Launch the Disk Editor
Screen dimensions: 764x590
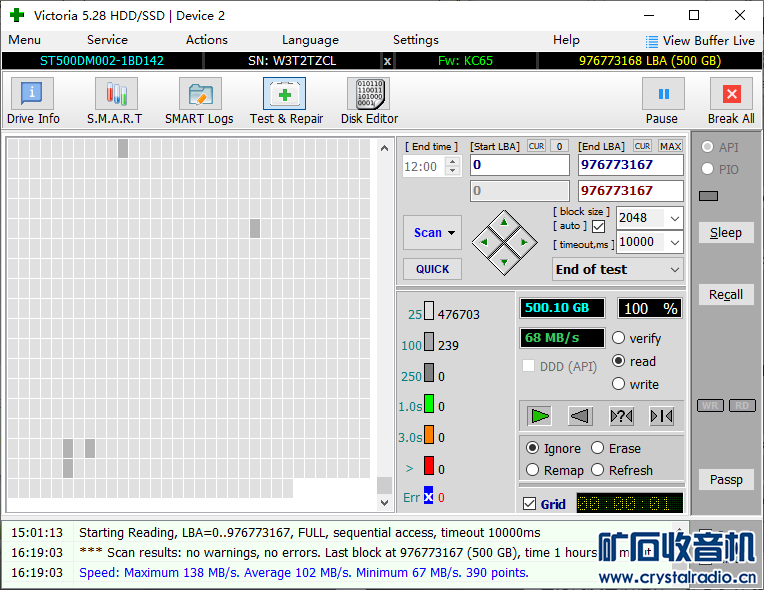click(369, 102)
